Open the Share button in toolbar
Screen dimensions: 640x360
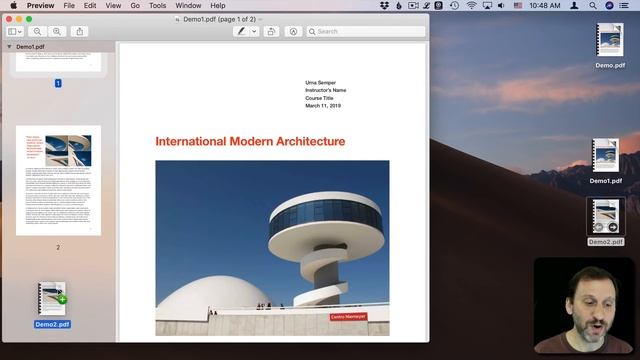point(80,31)
